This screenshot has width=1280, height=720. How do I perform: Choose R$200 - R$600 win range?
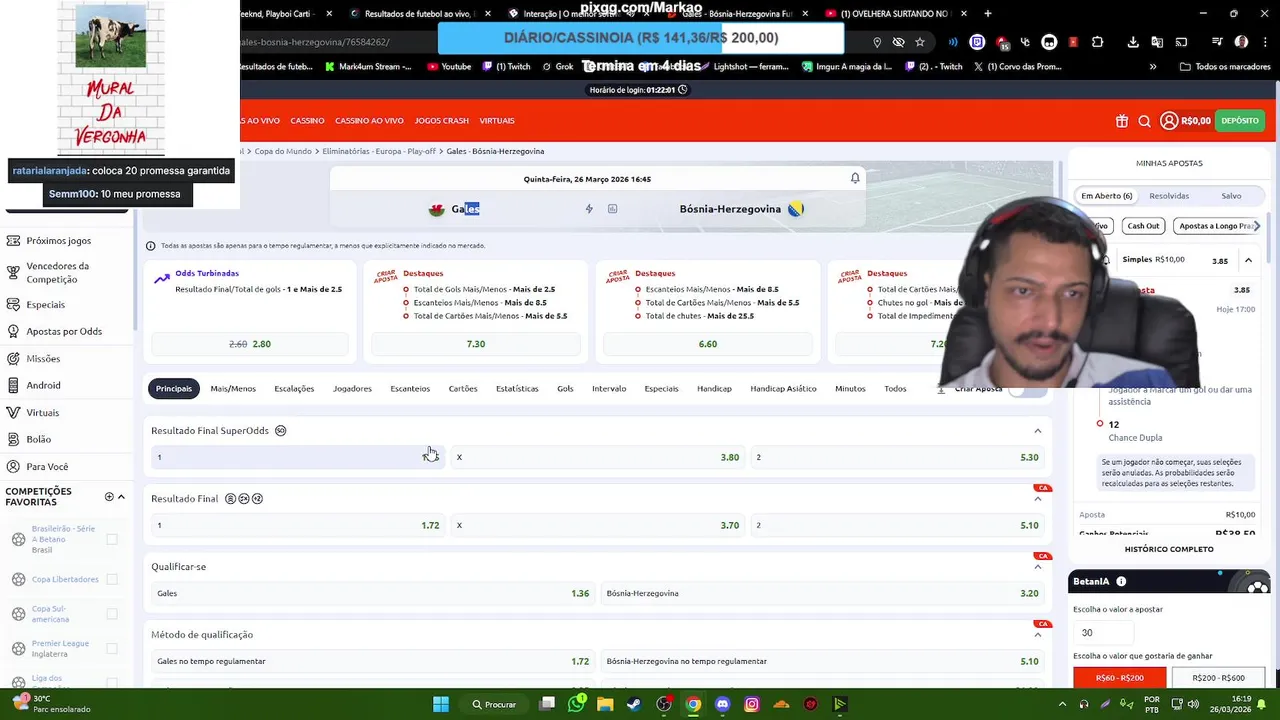1218,678
